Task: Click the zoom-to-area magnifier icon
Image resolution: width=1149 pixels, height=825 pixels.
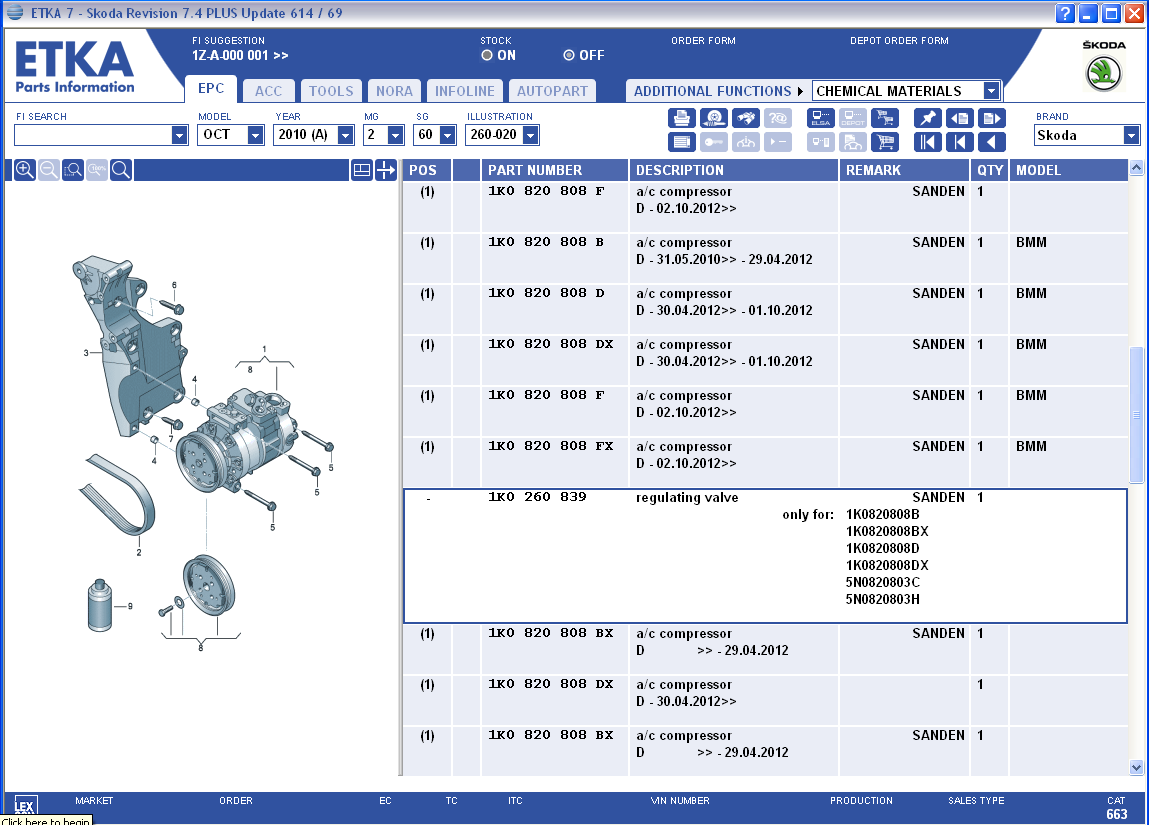Action: [x=73, y=170]
